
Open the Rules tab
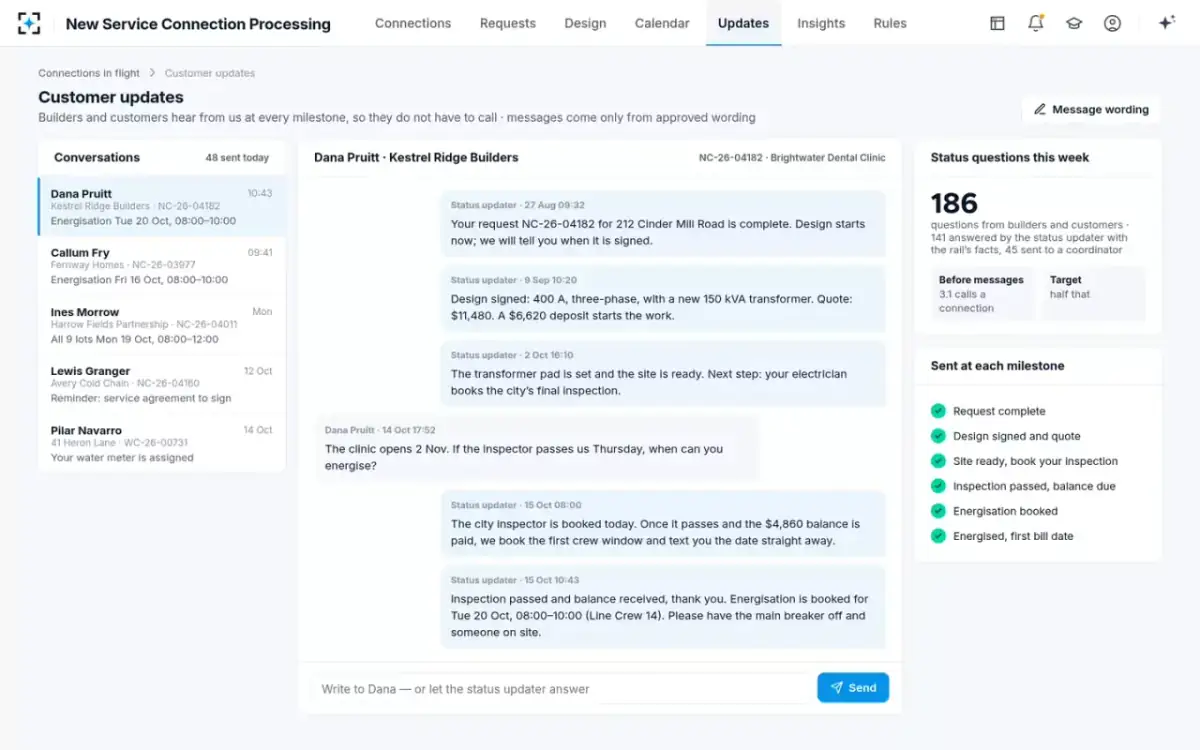click(x=890, y=23)
